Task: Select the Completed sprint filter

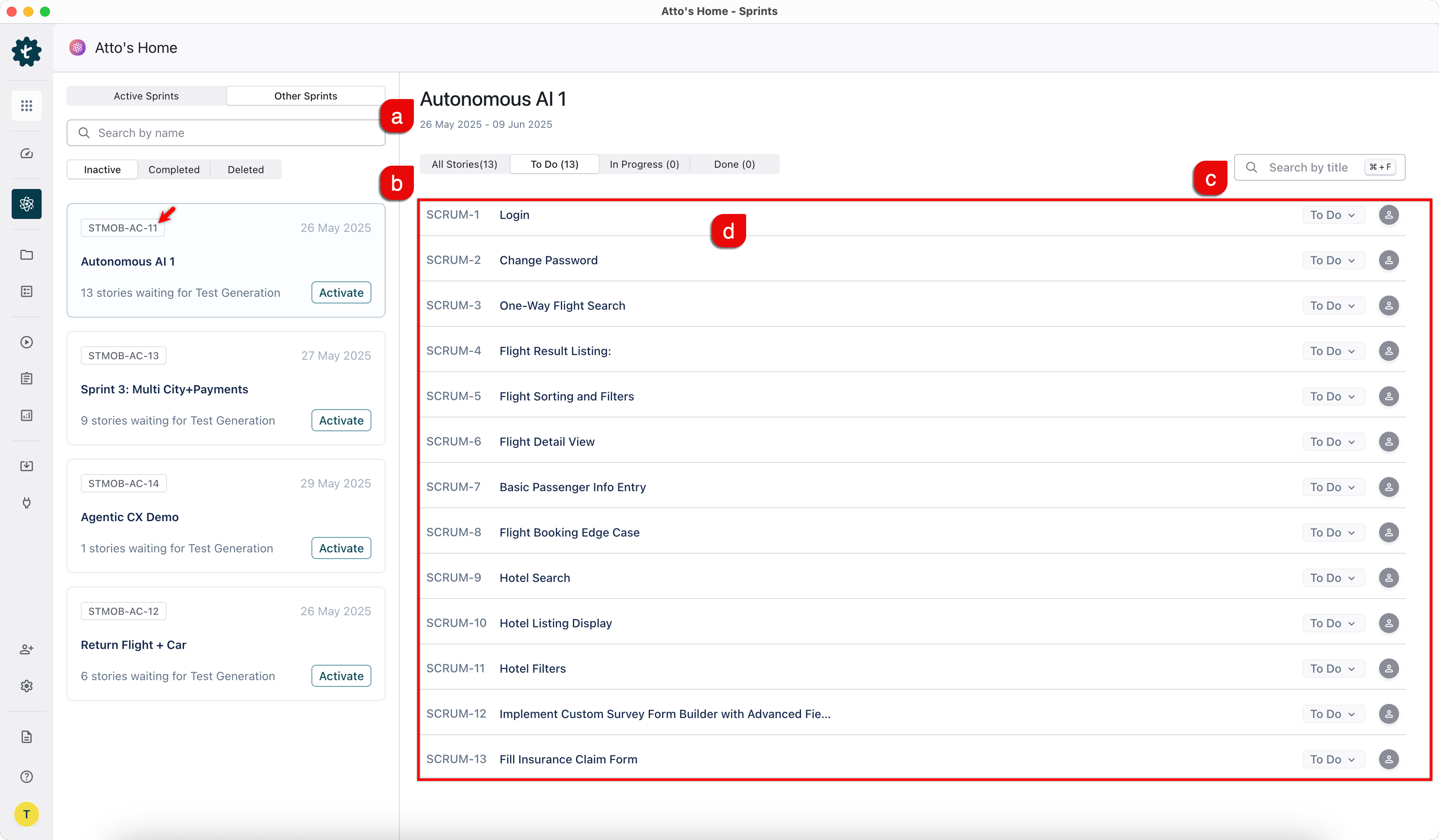Action: 174,169
